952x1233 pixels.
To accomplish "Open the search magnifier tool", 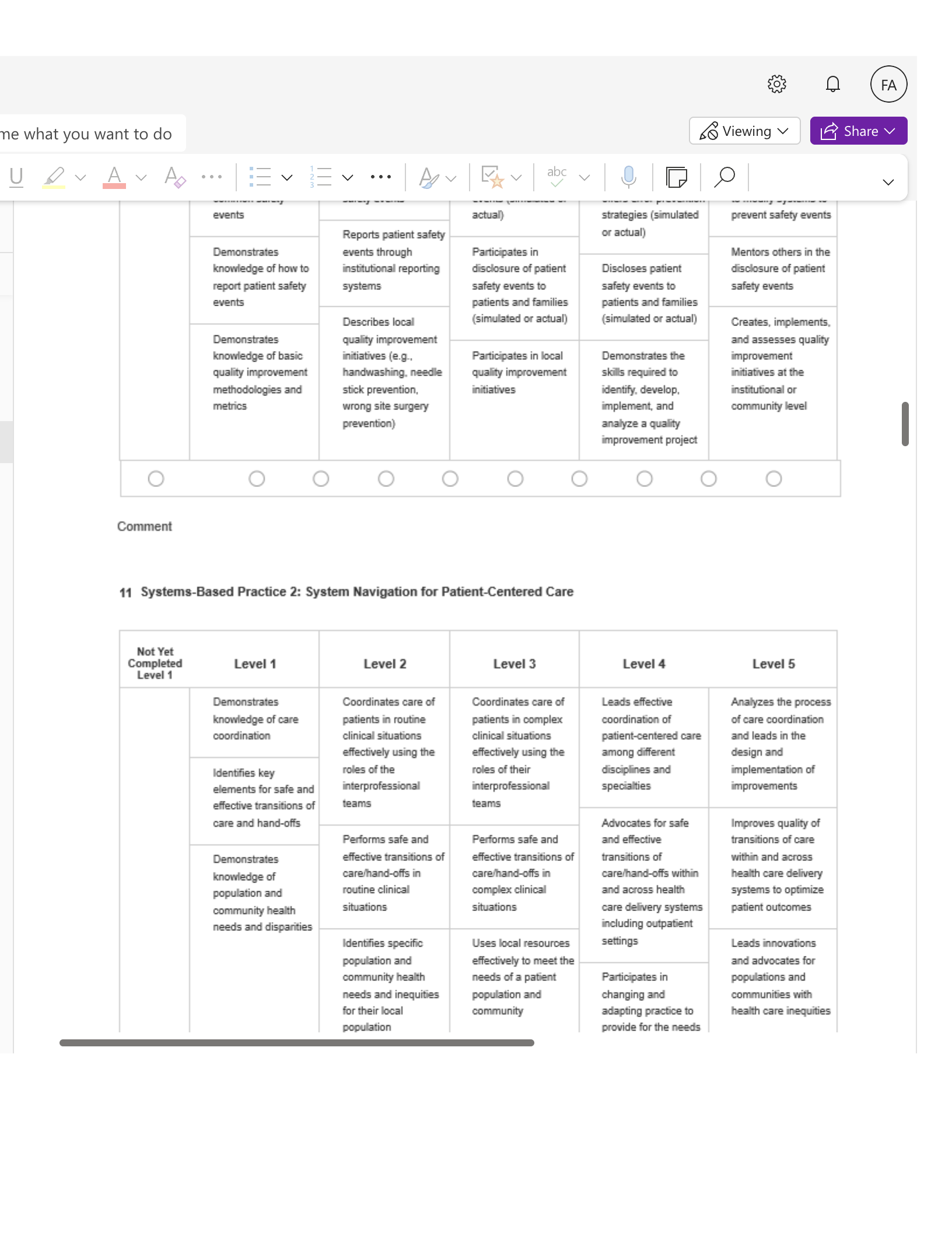I will [724, 177].
